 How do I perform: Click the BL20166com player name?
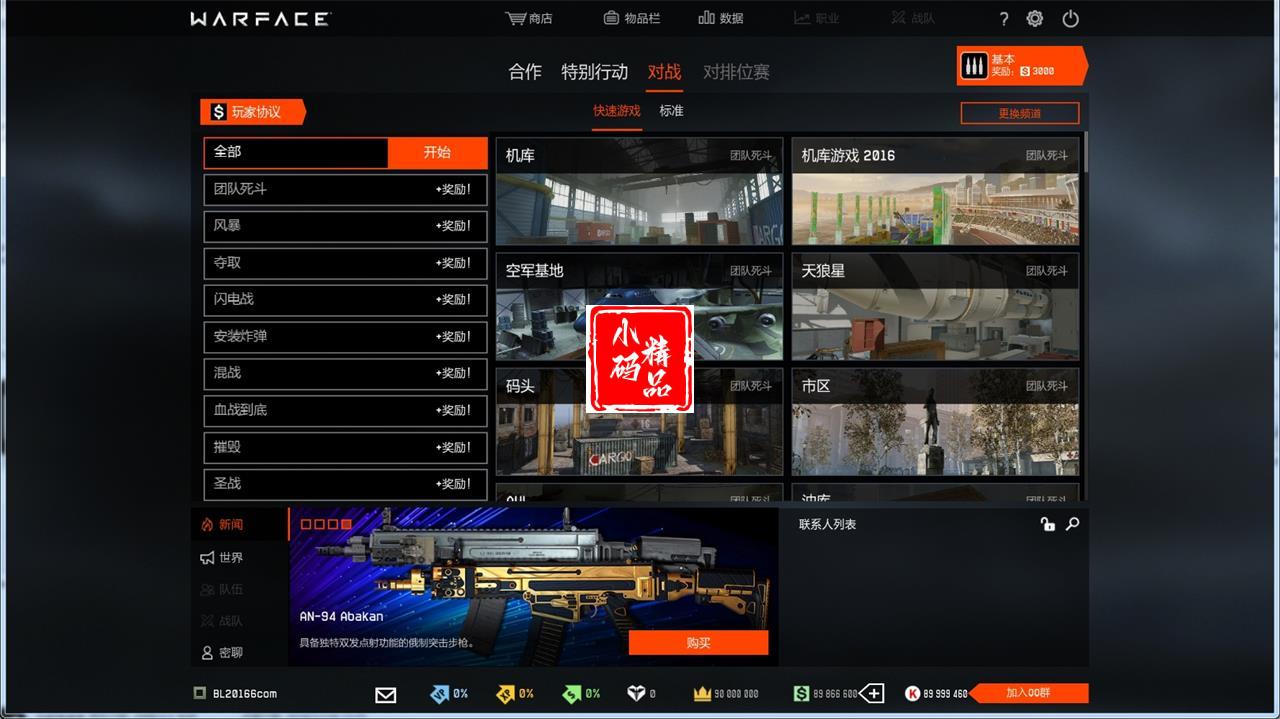point(243,694)
